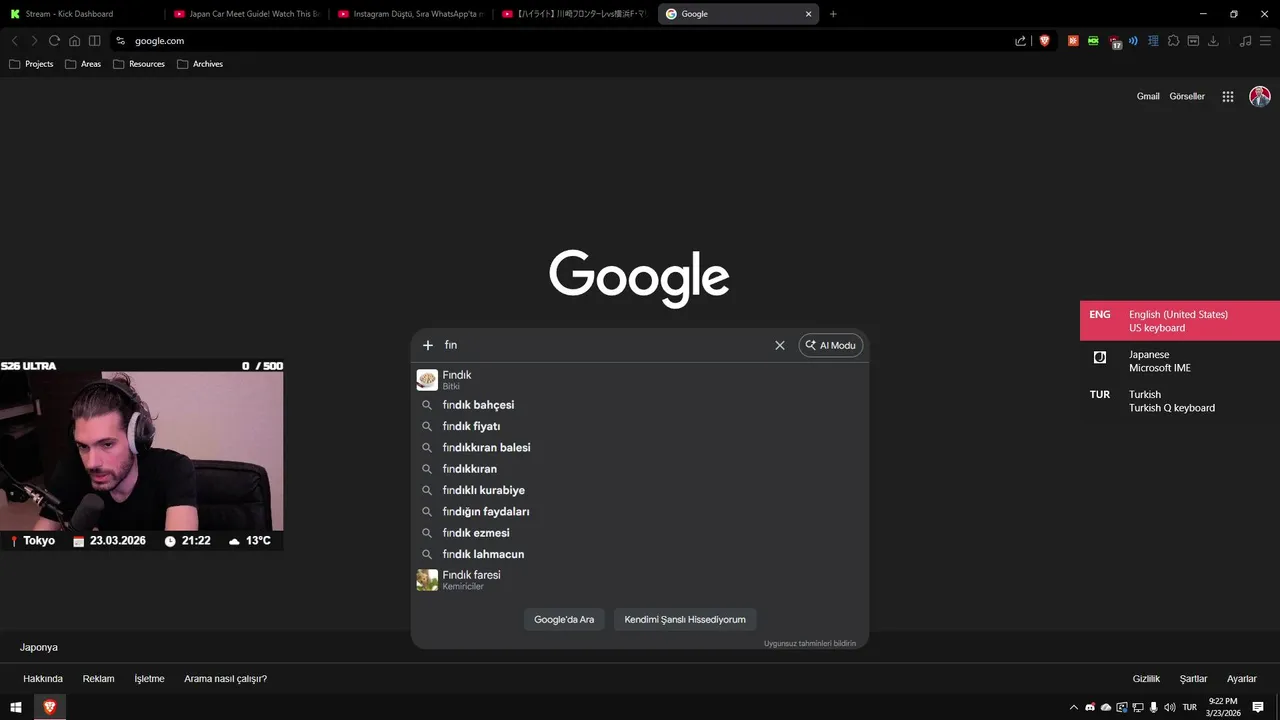1280x720 pixels.
Task: Reload the page with the refresh icon
Action: click(54, 41)
